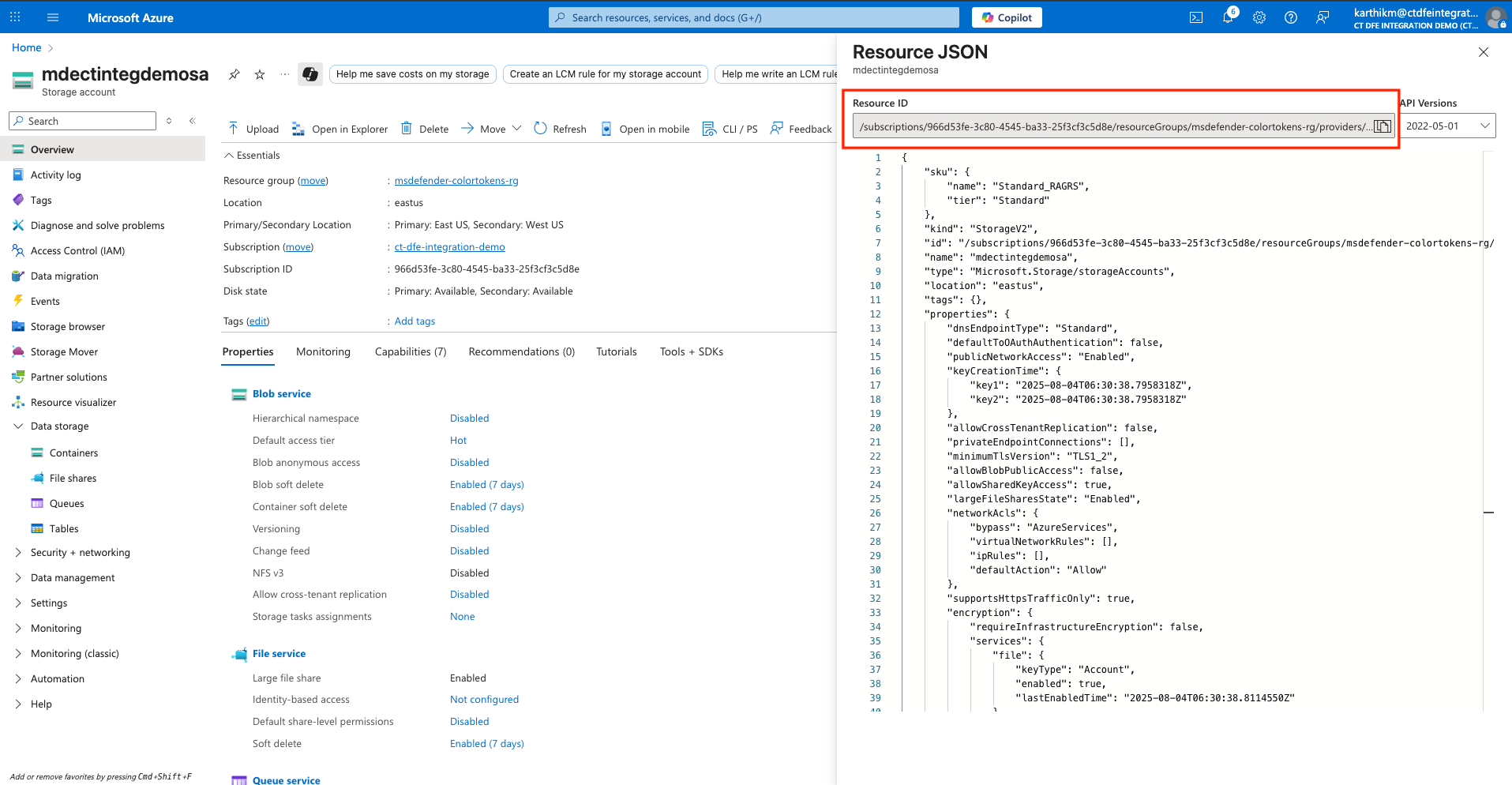This screenshot has width=1512, height=785.
Task: Launch Cloud Shell from the top bar
Action: (x=1196, y=17)
